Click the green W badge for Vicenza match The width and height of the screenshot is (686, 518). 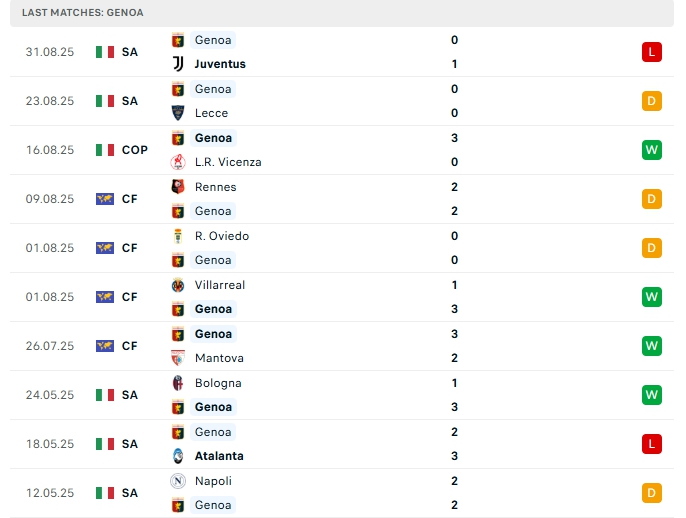pos(652,150)
